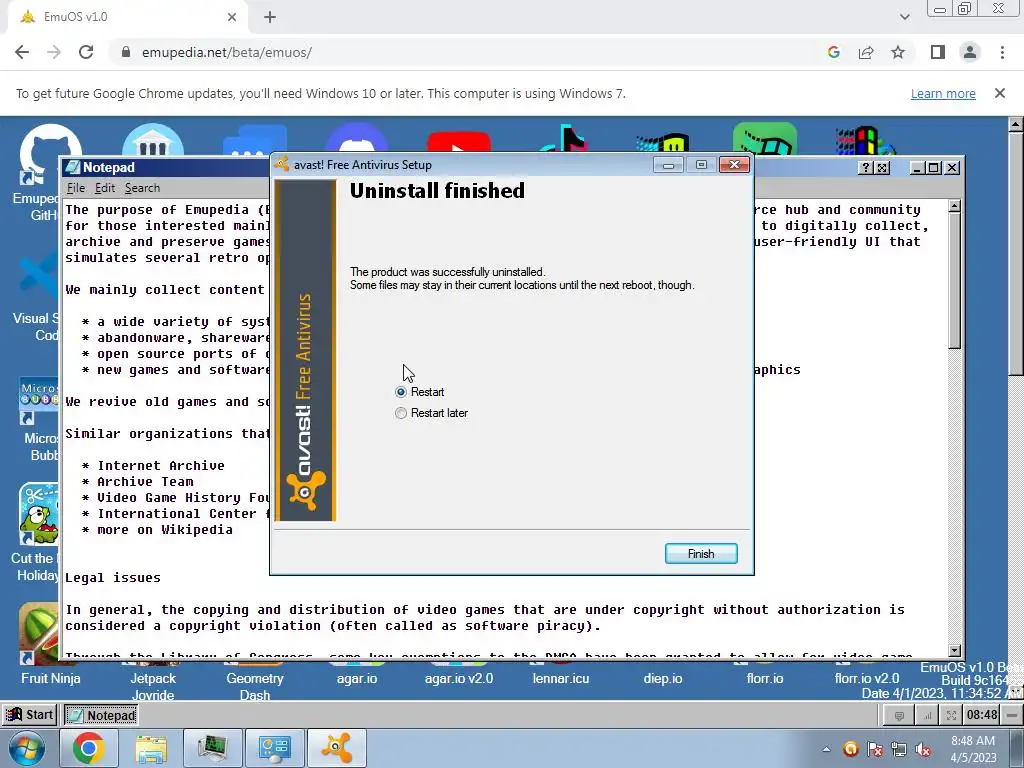Dismiss the Chrome update infobar
Screen dimensions: 1024x768
(1000, 93)
